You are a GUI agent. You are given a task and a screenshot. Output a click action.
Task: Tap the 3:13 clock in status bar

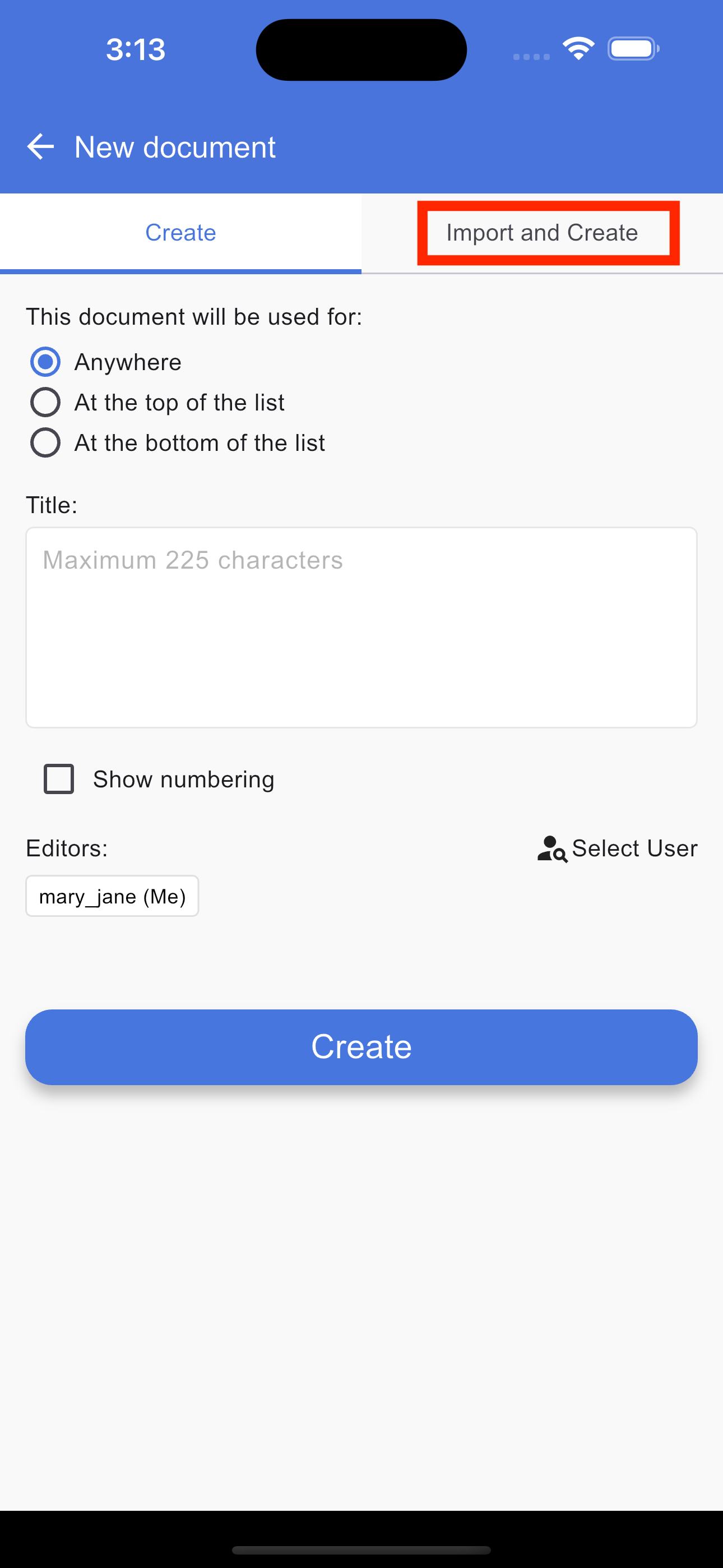[136, 49]
